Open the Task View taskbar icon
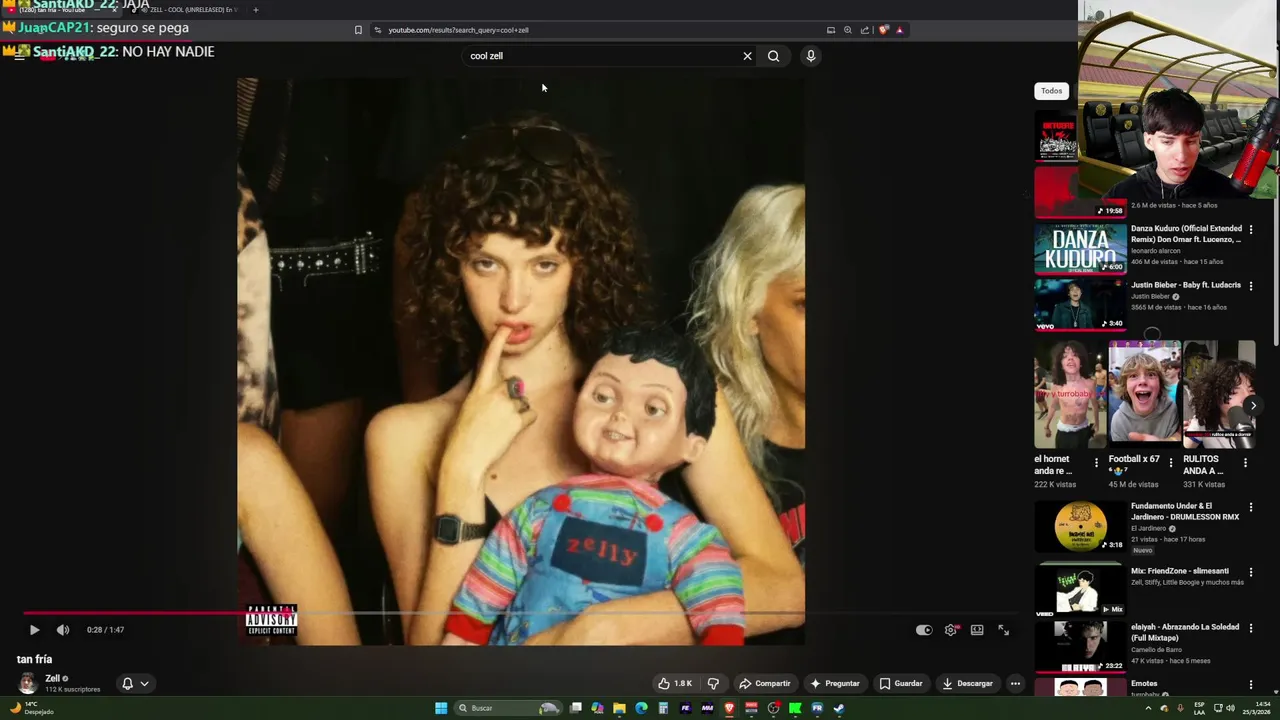This screenshot has height=720, width=1280. 576,708
